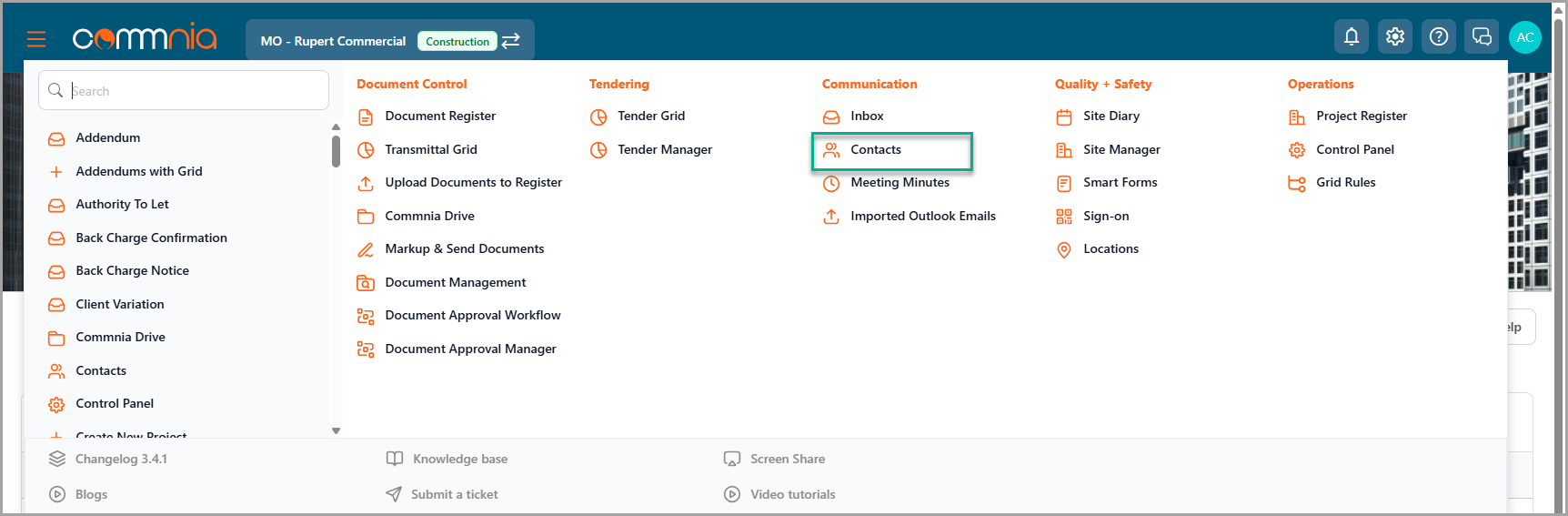Click the Smart Forms icon
Image resolution: width=1568 pixels, height=516 pixels.
tap(1064, 183)
